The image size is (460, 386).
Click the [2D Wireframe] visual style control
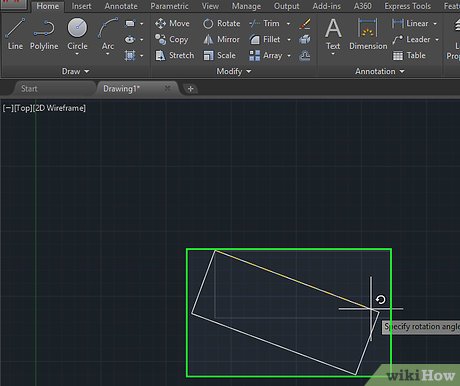(59, 108)
